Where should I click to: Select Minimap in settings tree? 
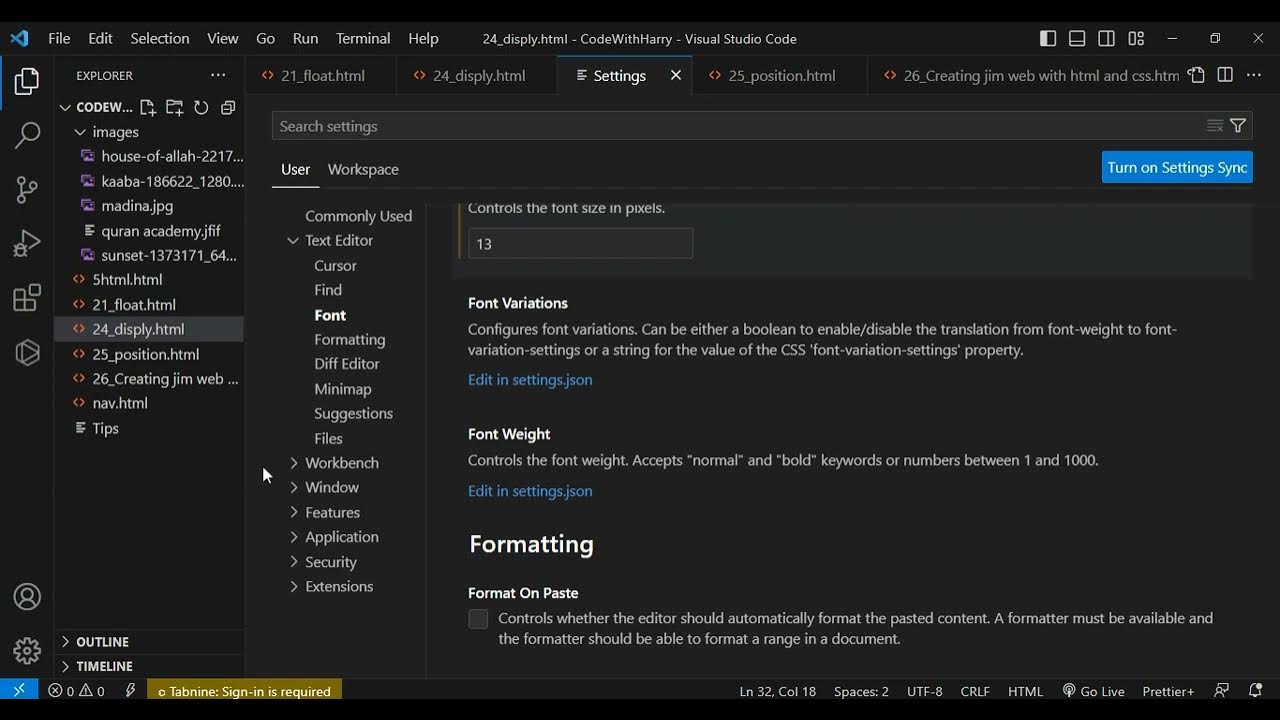[x=343, y=389]
